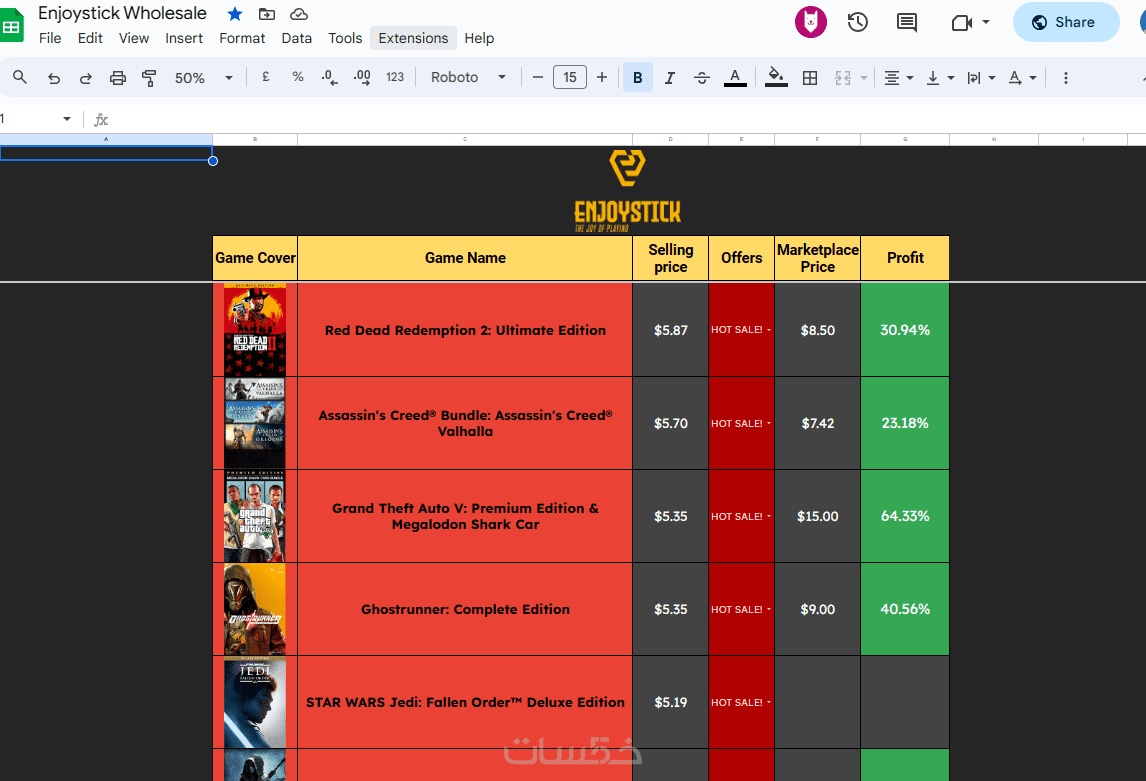Select the Ghostrunner cover image

pos(254,609)
